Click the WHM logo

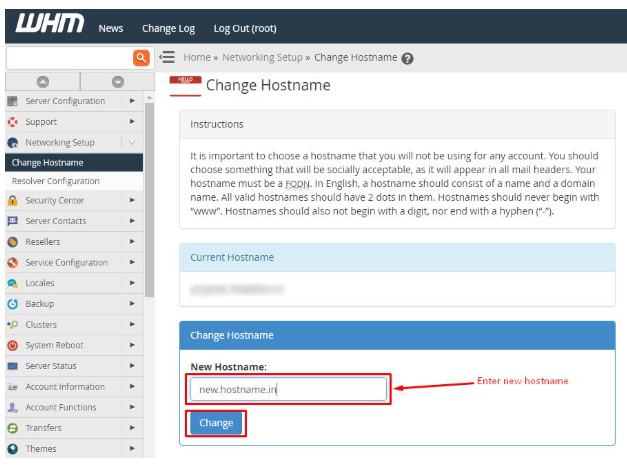point(50,23)
